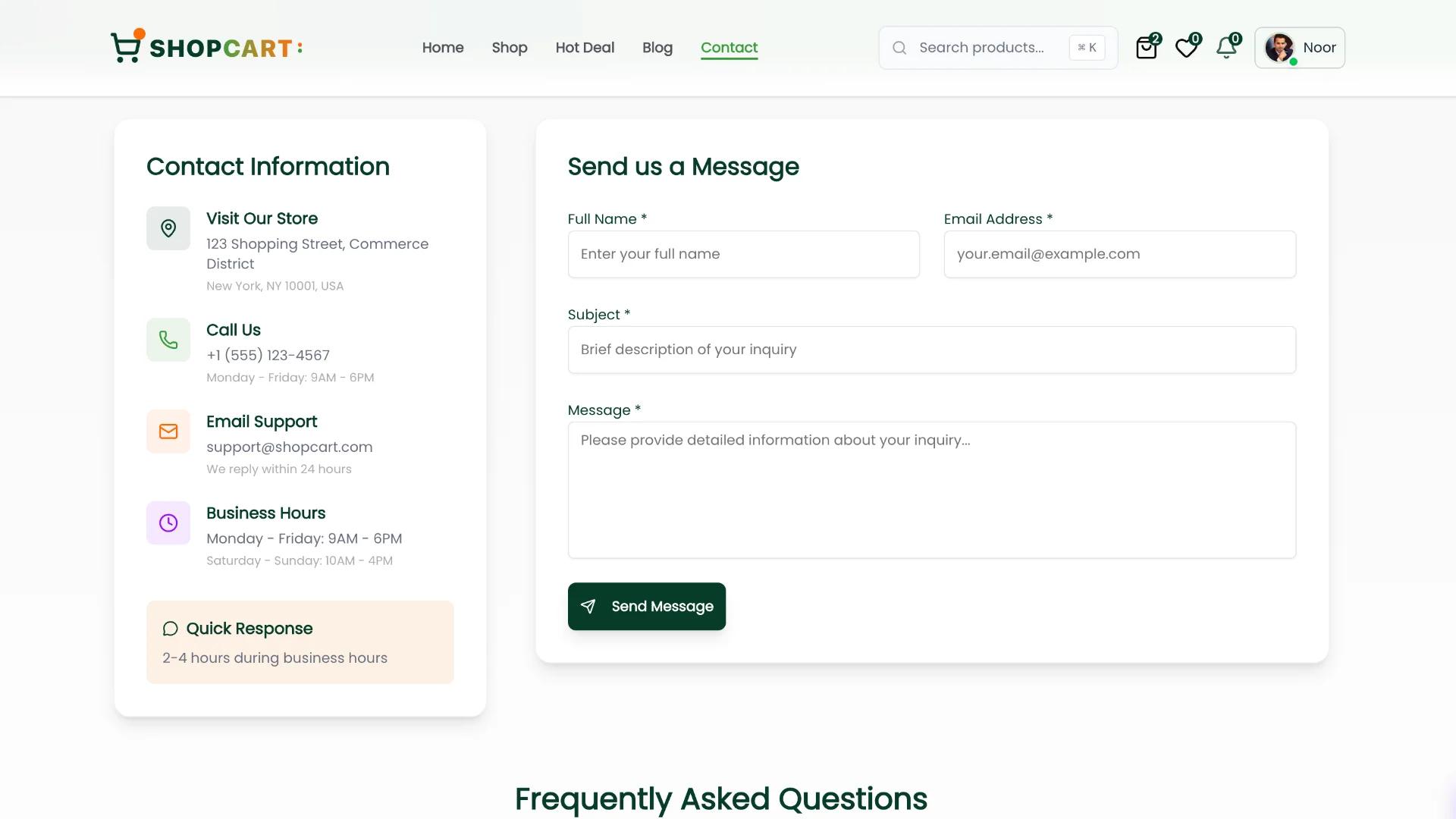Click the ShopCart logo
The height and width of the screenshot is (819, 1456).
tap(206, 47)
